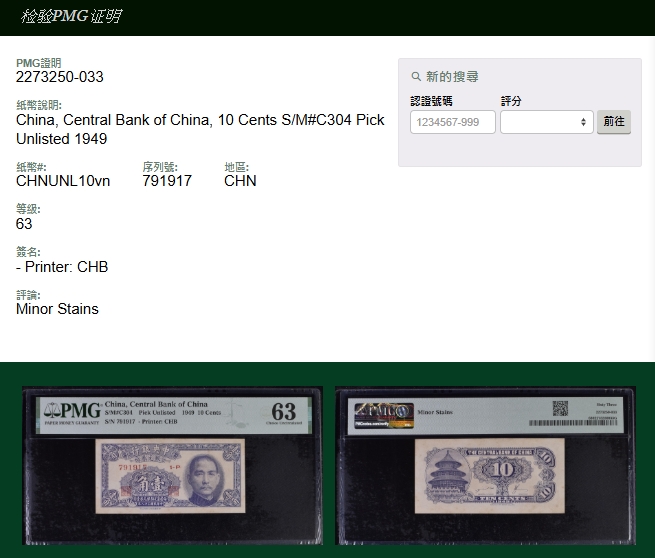This screenshot has height=558, width=655.
Task: Click the 地區 field label
Action: coord(236,167)
